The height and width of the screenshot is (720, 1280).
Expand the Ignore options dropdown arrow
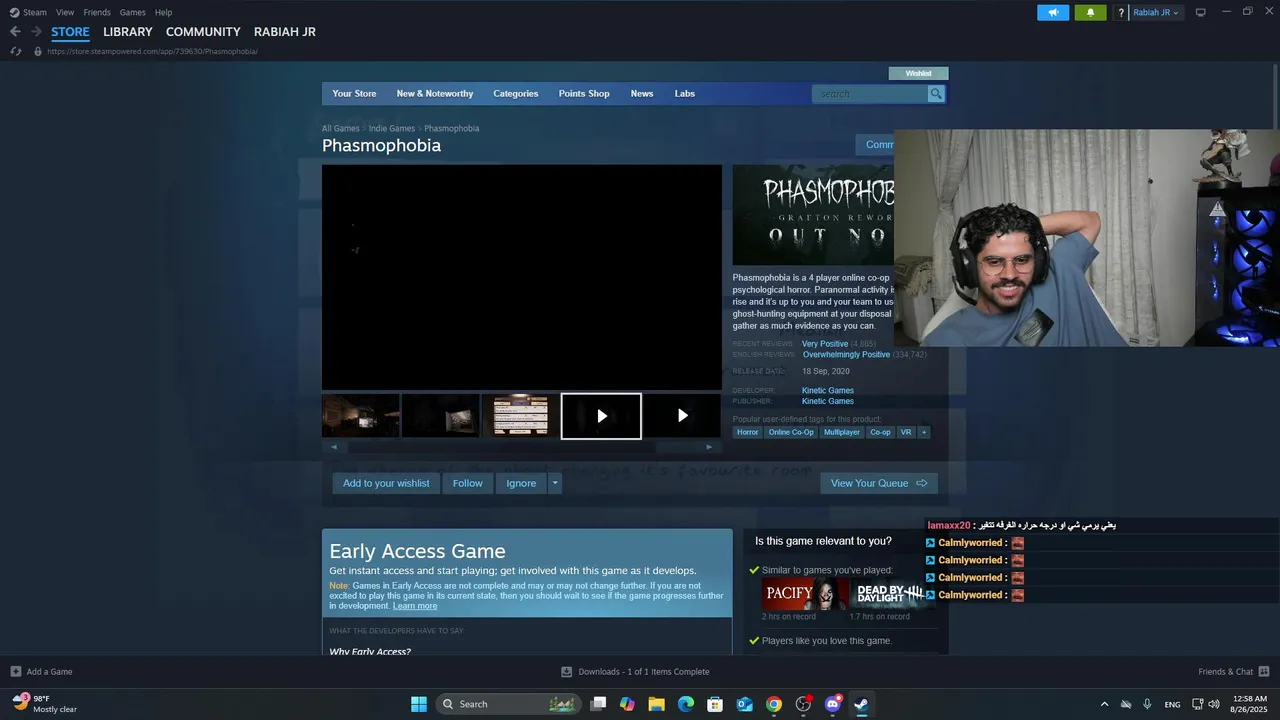pyautogui.click(x=555, y=483)
